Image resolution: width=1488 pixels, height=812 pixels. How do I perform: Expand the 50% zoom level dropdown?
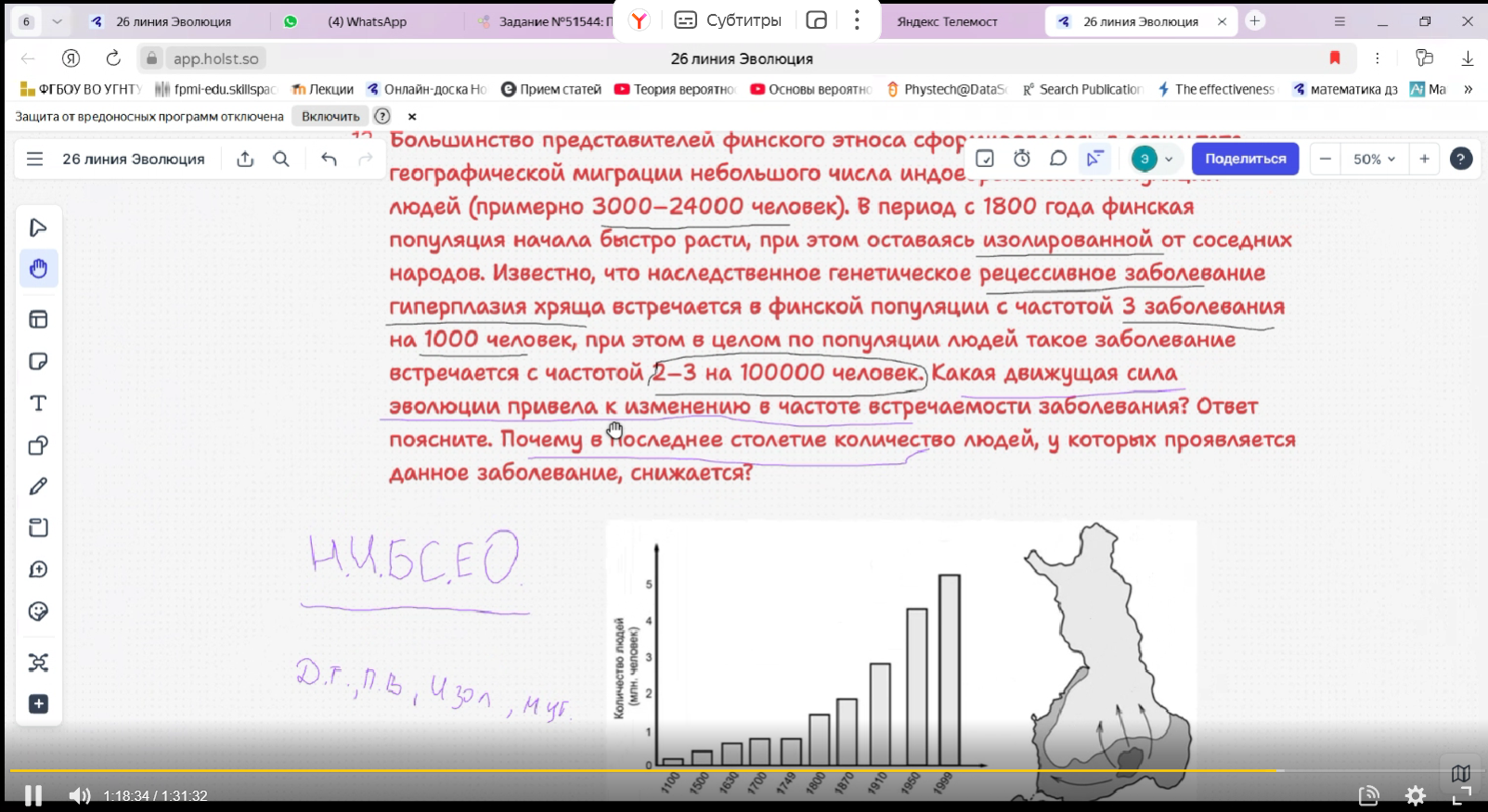(x=1374, y=160)
